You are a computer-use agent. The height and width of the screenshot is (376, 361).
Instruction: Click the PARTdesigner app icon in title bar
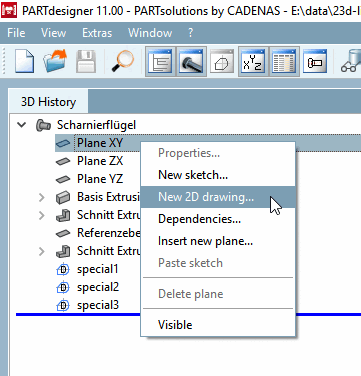[9, 10]
